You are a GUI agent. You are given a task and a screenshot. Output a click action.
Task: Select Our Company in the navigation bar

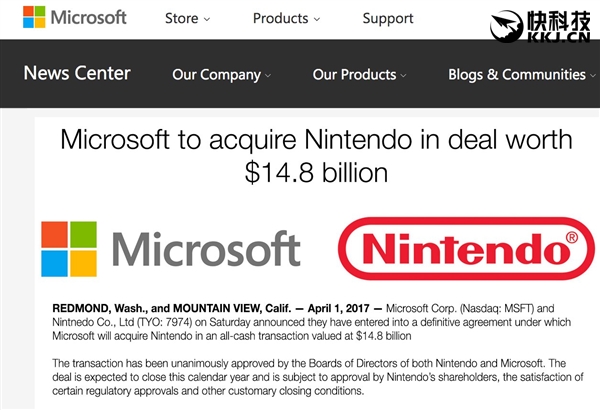tap(216, 74)
